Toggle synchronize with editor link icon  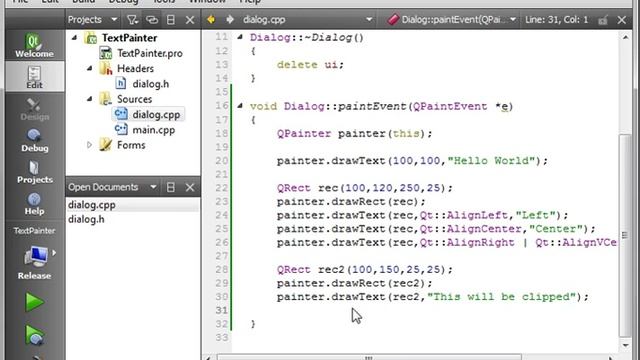pyautogui.click(x=152, y=20)
